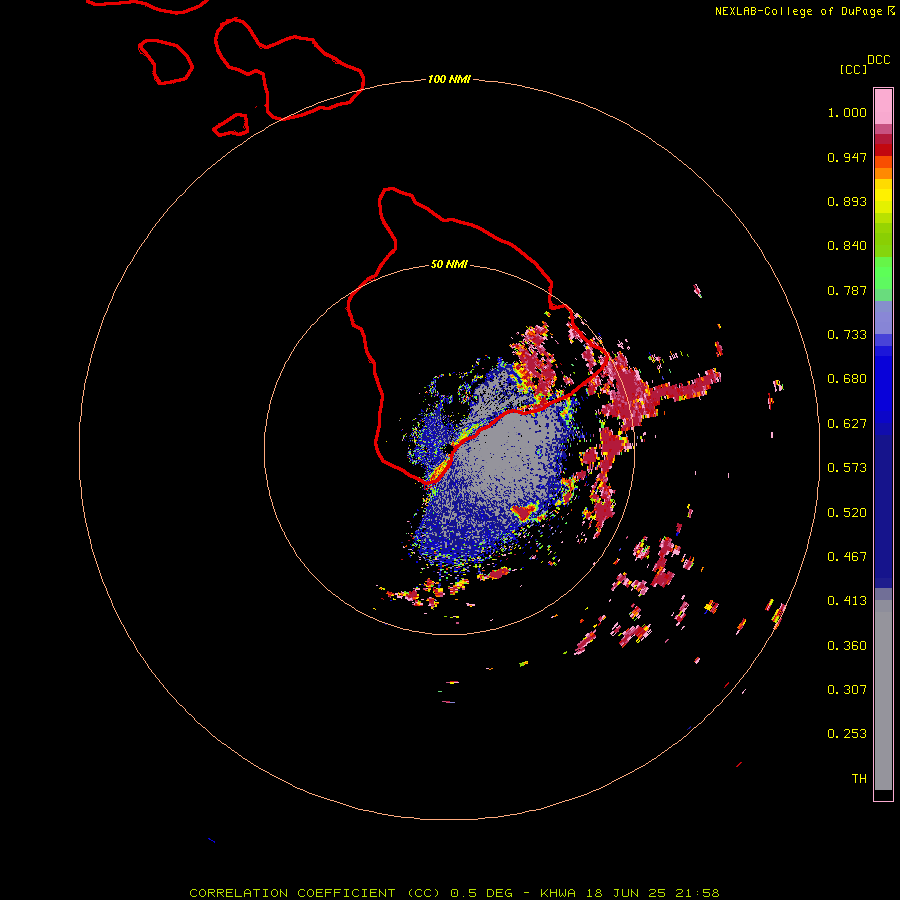Image resolution: width=900 pixels, height=900 pixels.
Task: Click the 21:58 timestamp in caption
Action: pos(697,893)
